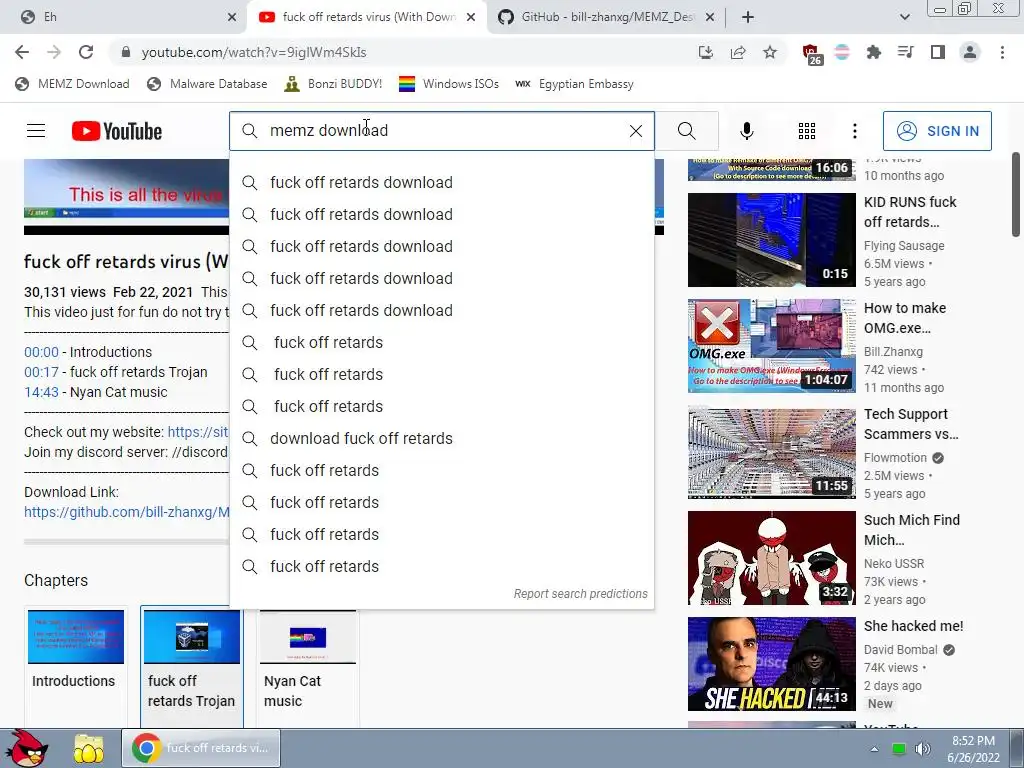Screen dimensions: 1024x768
Task: Open the Egyptian Embassy bookmark
Action: [574, 84]
